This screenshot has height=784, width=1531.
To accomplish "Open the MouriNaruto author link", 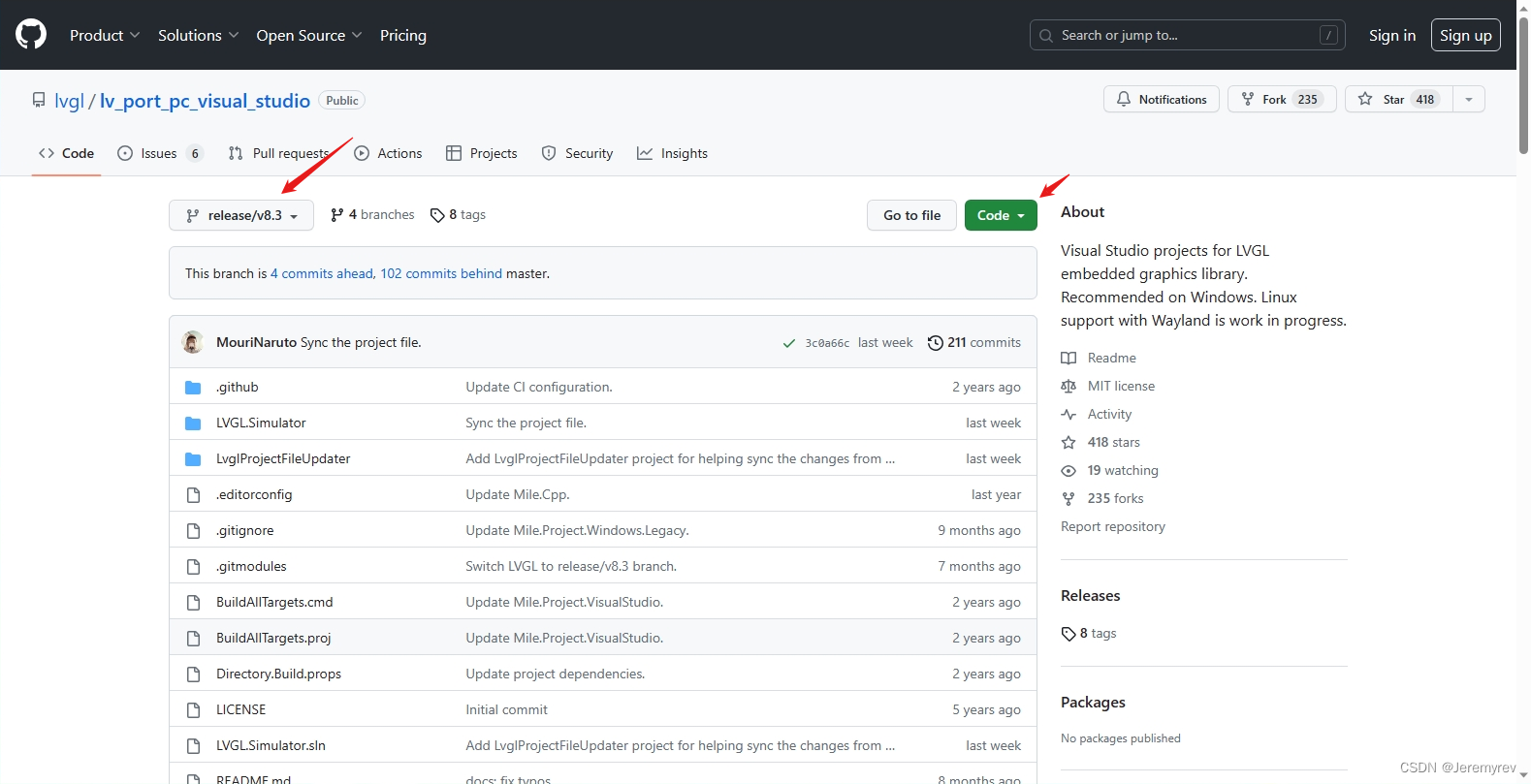I will coord(256,342).
